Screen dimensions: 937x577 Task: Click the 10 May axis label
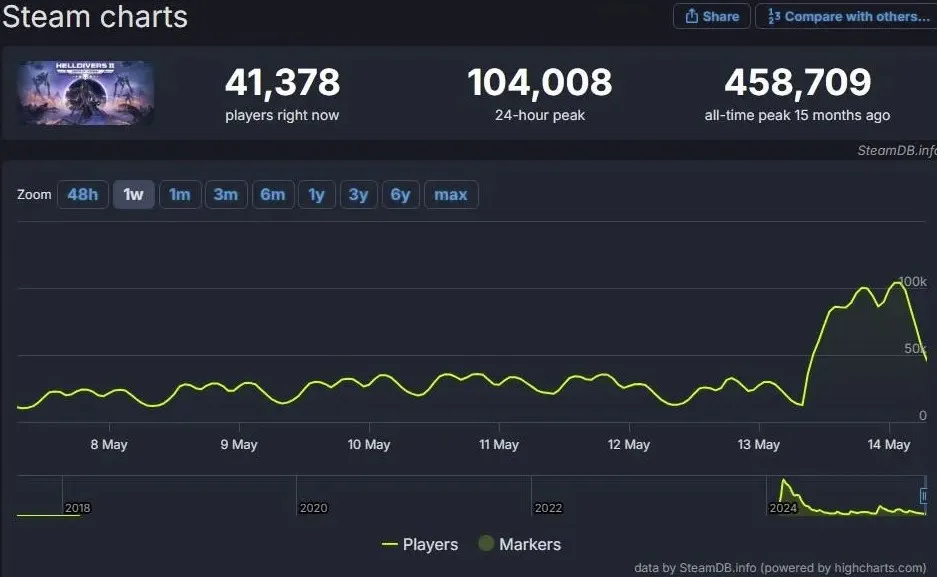[x=369, y=444]
